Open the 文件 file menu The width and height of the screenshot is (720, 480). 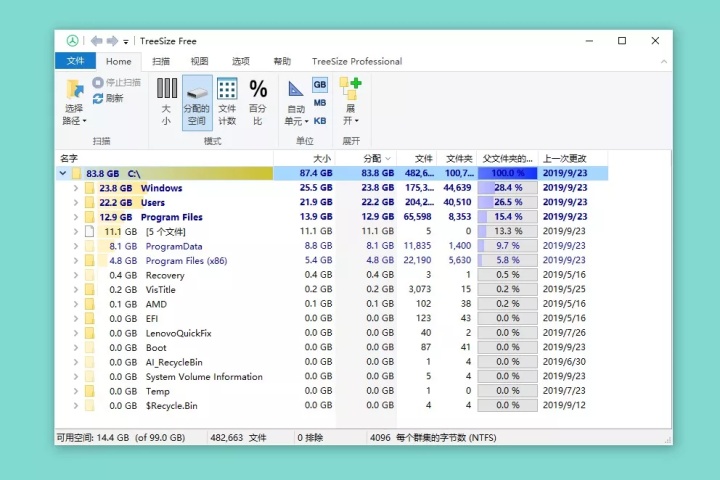75,61
